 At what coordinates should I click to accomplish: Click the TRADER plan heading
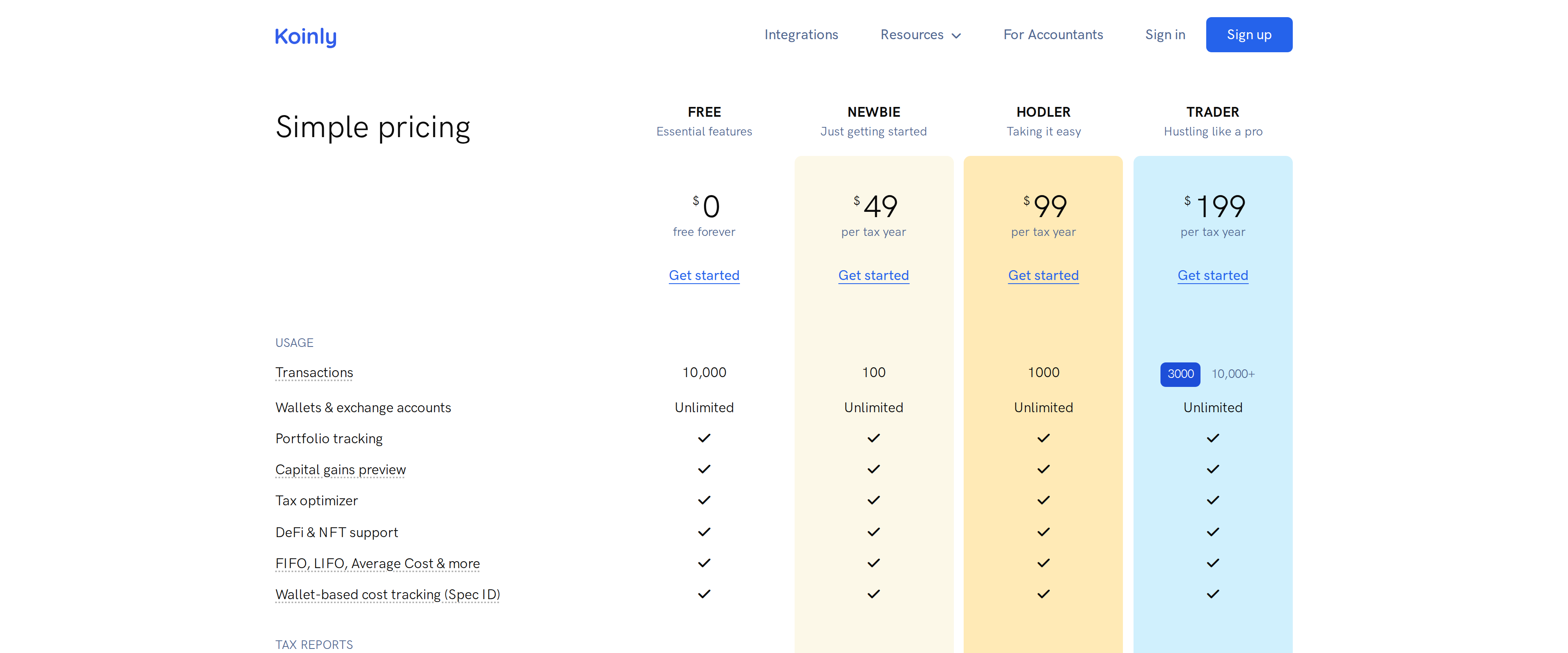(1212, 112)
